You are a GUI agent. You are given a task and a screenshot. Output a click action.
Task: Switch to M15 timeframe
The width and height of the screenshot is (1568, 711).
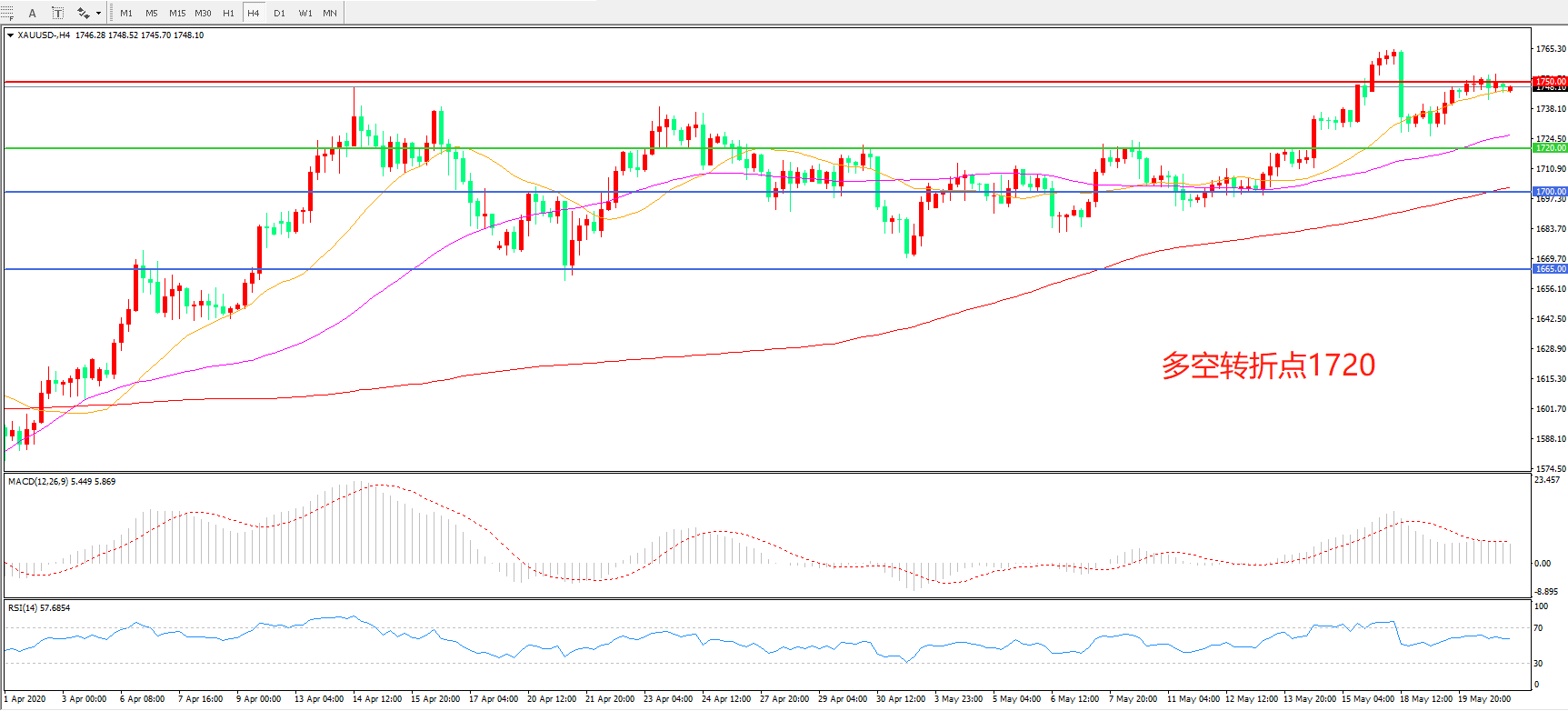[177, 13]
